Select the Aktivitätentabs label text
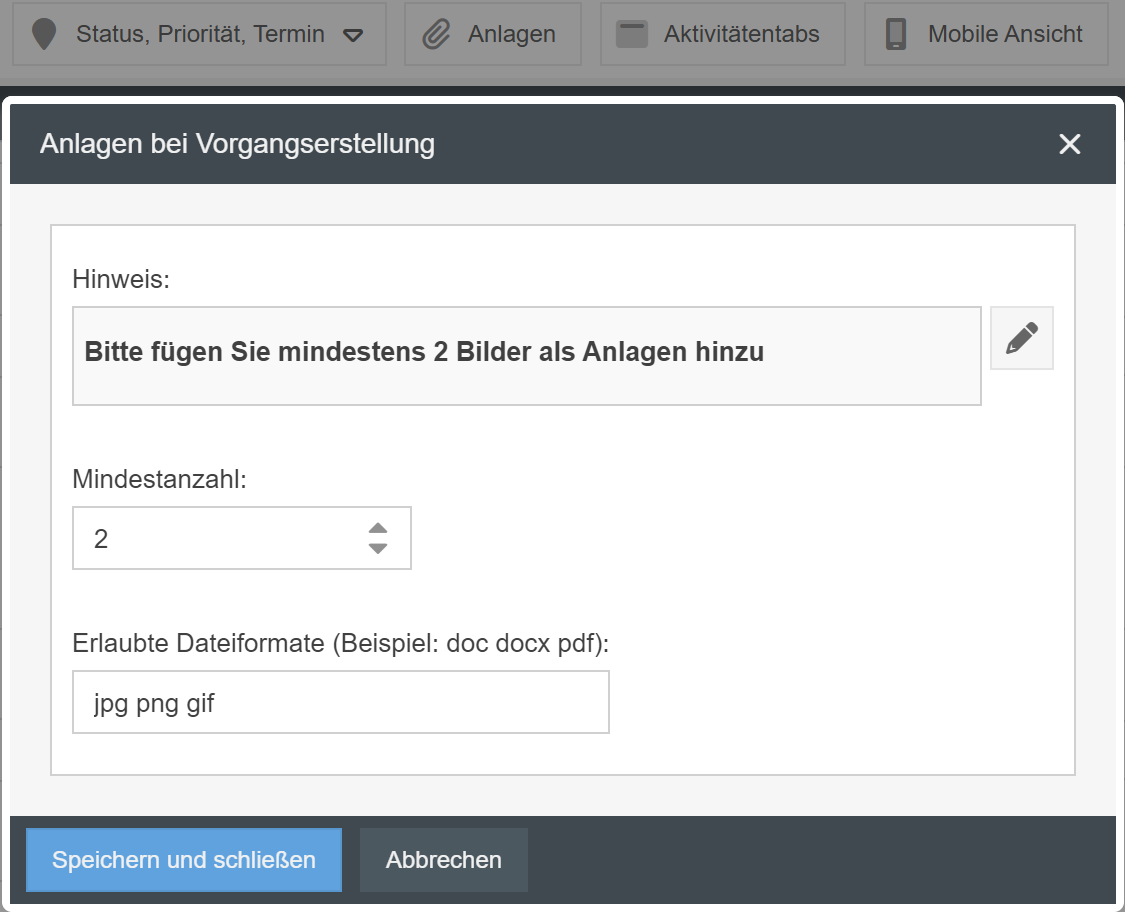Screen dimensions: 1125x912 [741, 34]
